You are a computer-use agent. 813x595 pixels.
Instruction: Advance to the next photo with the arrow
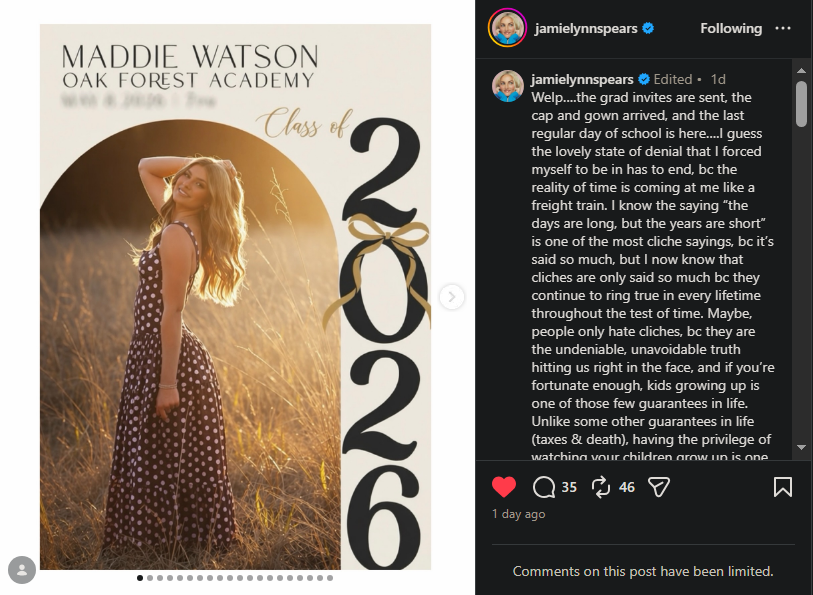[452, 297]
